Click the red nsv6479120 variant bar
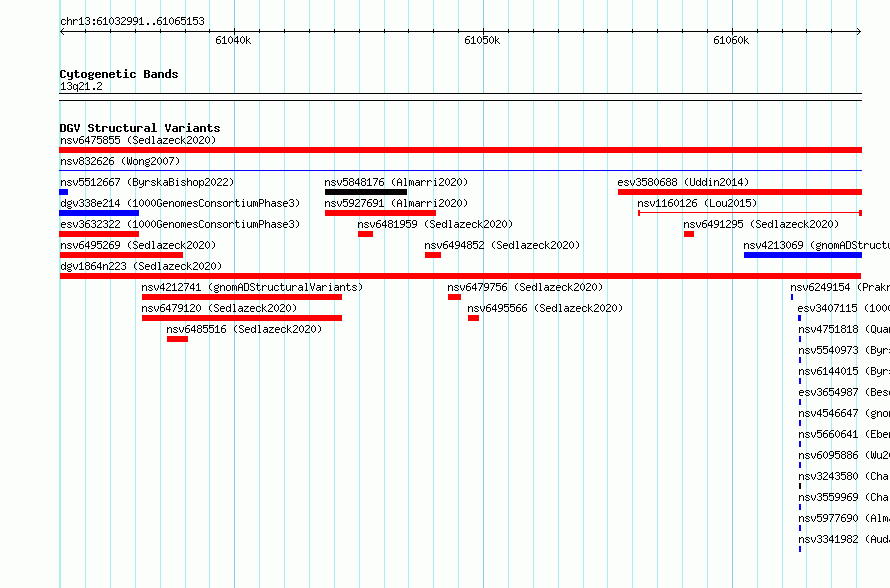The height and width of the screenshot is (588, 890). pyautogui.click(x=242, y=318)
